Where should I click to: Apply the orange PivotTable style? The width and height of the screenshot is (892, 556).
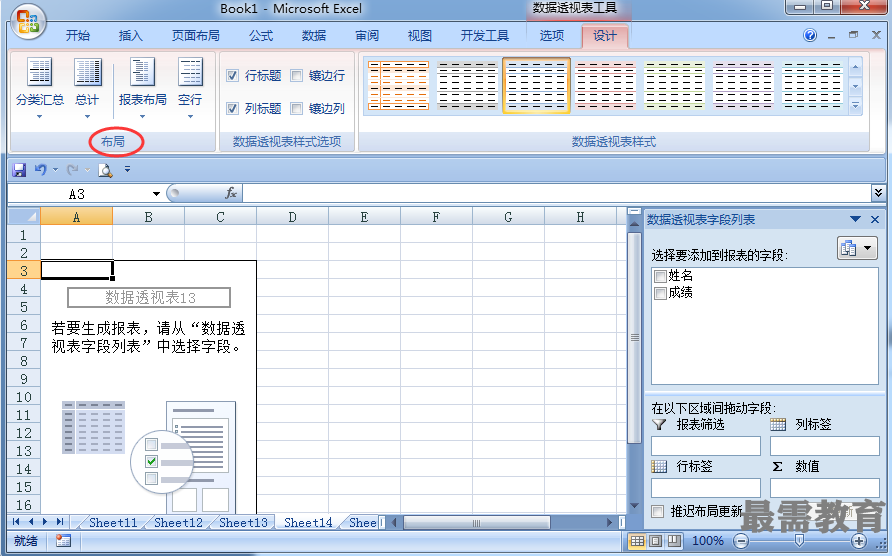click(398, 85)
